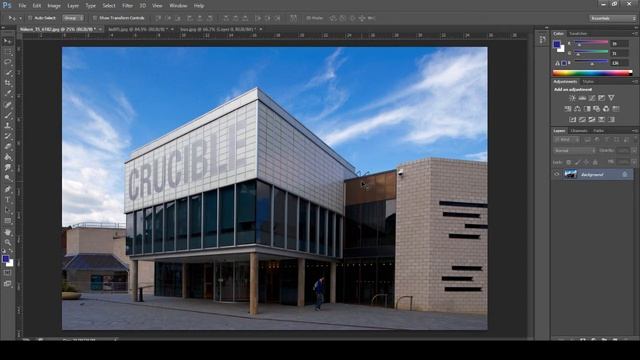This screenshot has width=640, height=360.
Task: Open the Essentials workspace dropdown
Action: [x=612, y=18]
